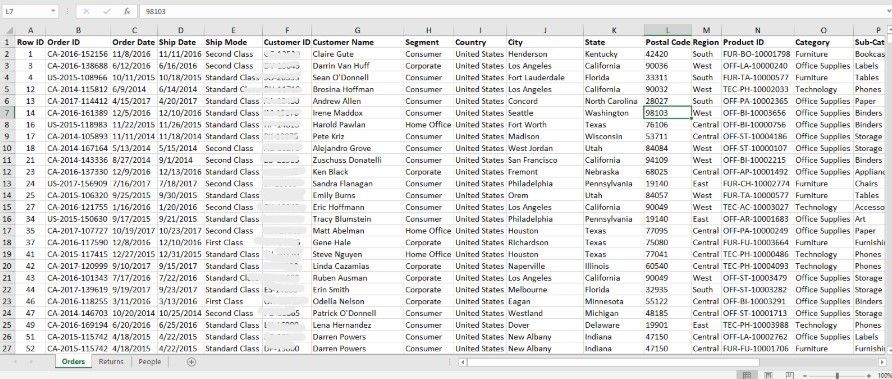The height and width of the screenshot is (379, 892).
Task: Open the People sheet tab
Action: coord(150,362)
